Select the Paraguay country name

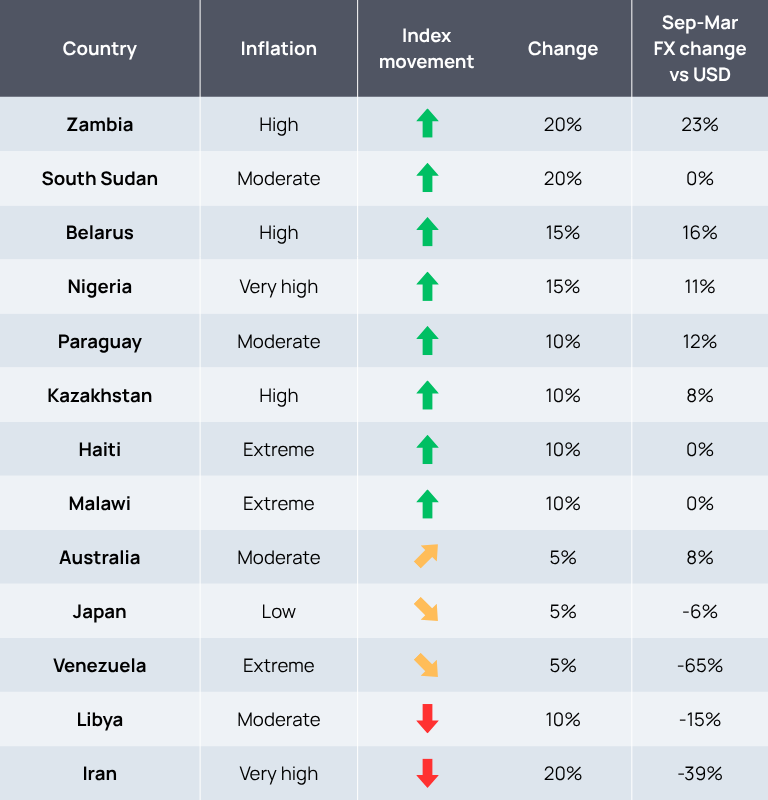click(x=100, y=341)
